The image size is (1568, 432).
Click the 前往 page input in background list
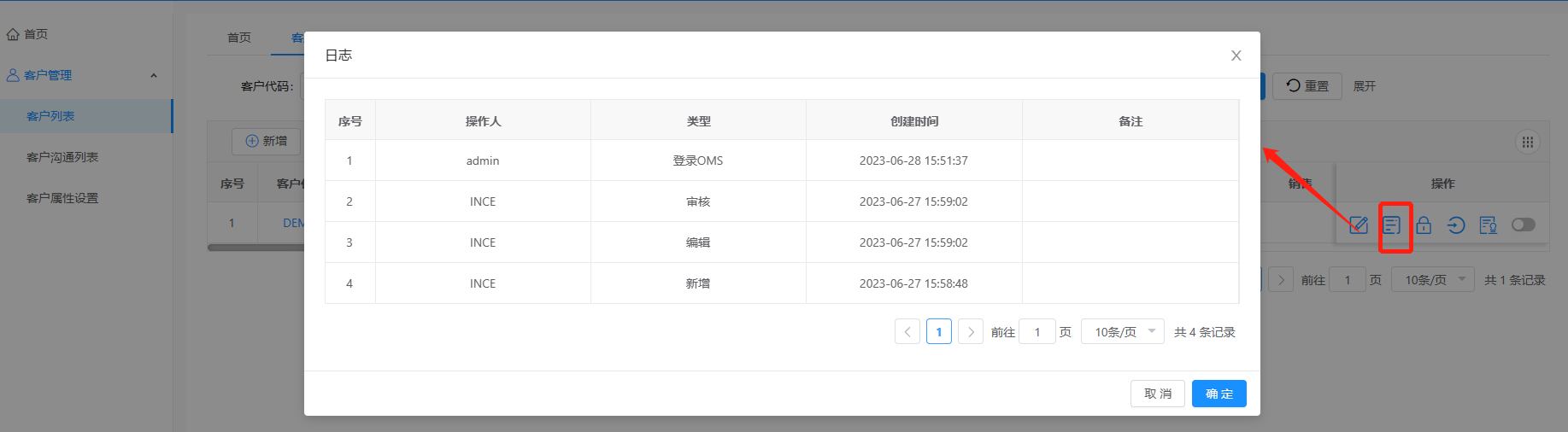pyautogui.click(x=1348, y=279)
